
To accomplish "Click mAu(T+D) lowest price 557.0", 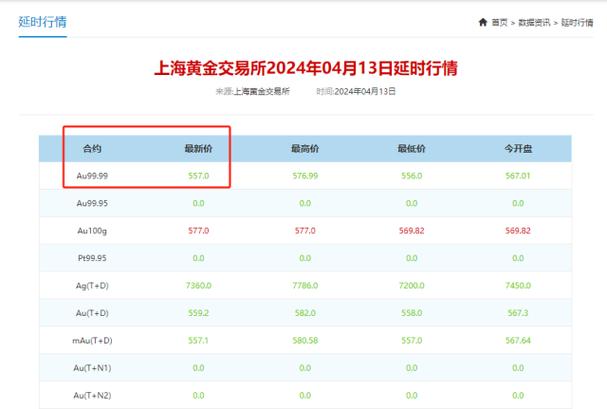I will [412, 341].
